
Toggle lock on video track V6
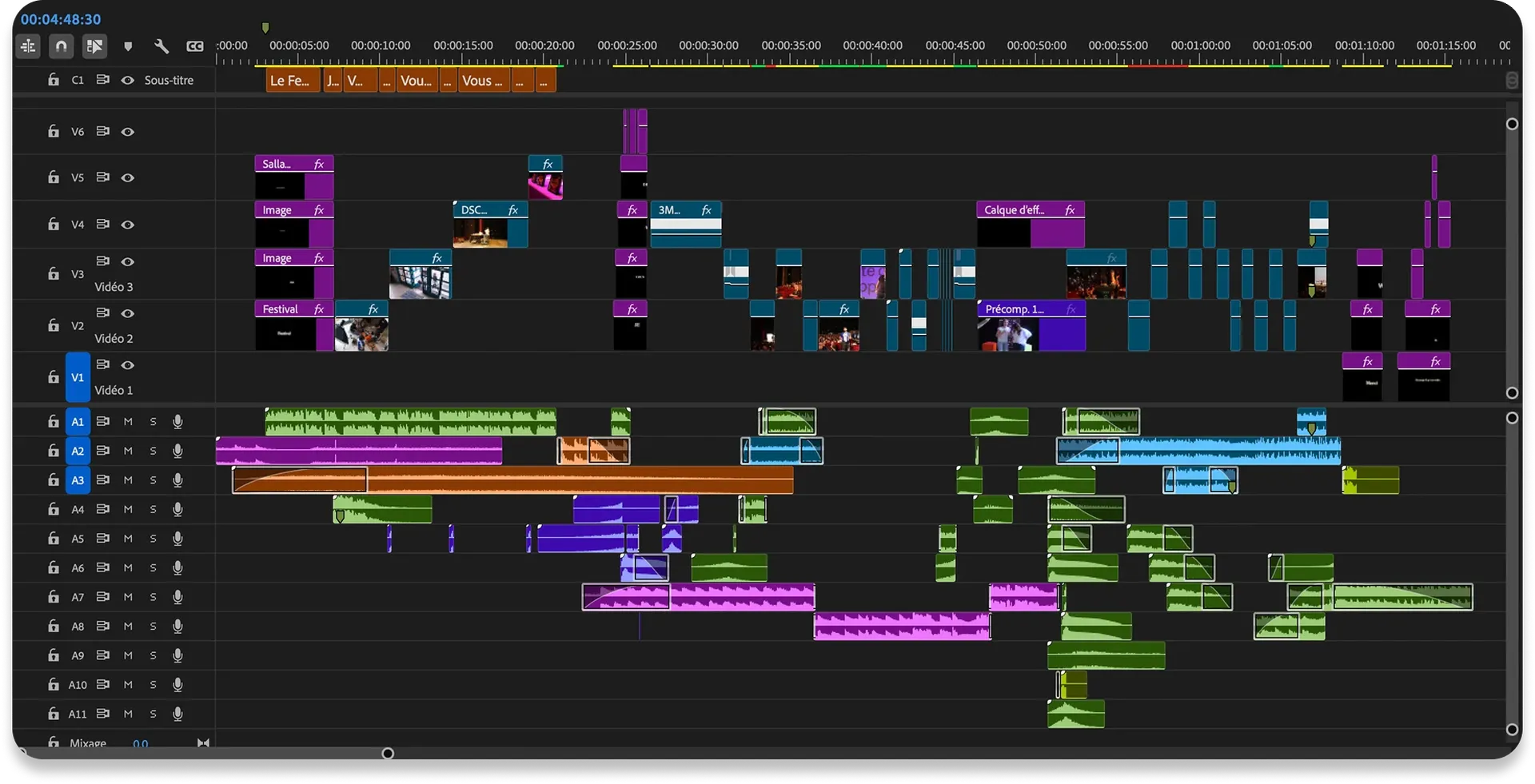(x=54, y=131)
